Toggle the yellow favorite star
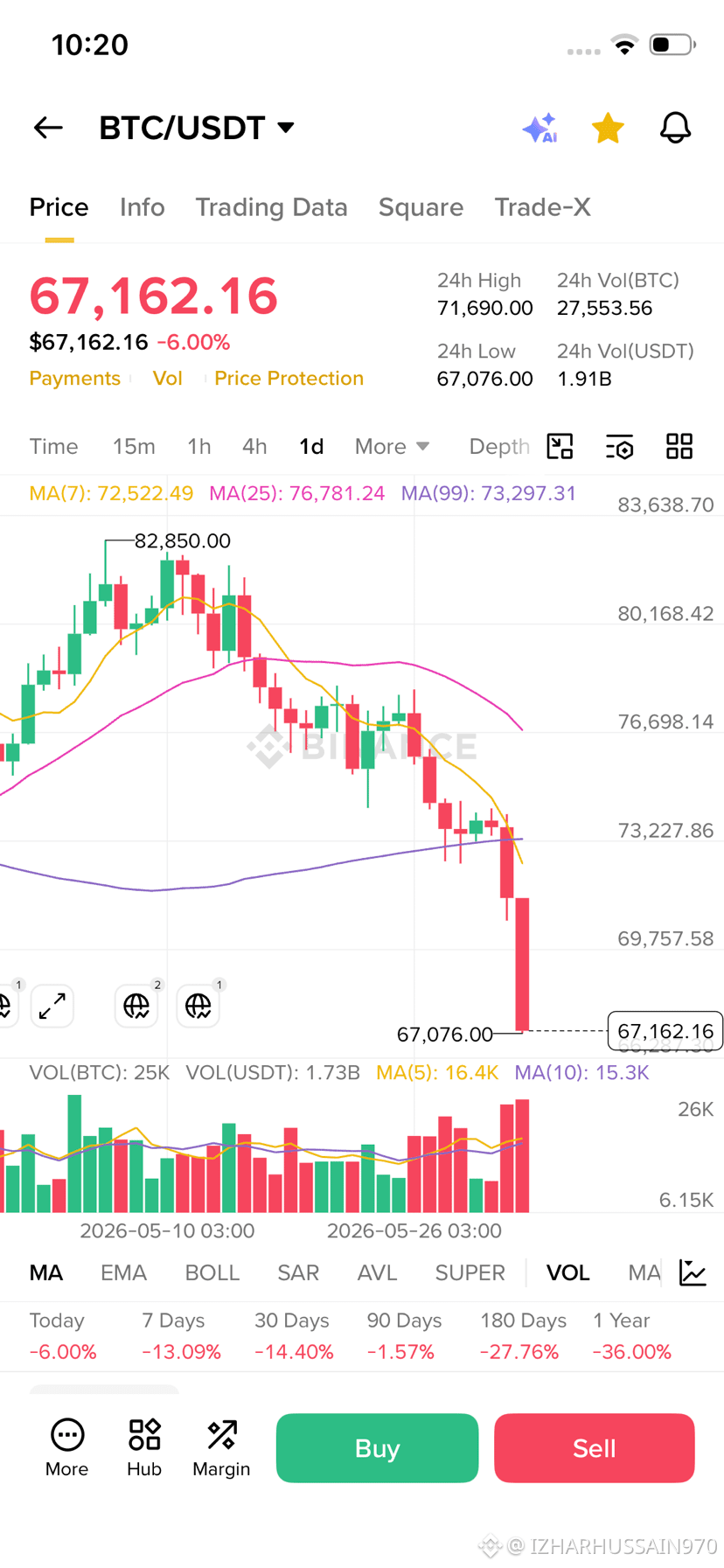The height and width of the screenshot is (1568, 724). tap(608, 128)
